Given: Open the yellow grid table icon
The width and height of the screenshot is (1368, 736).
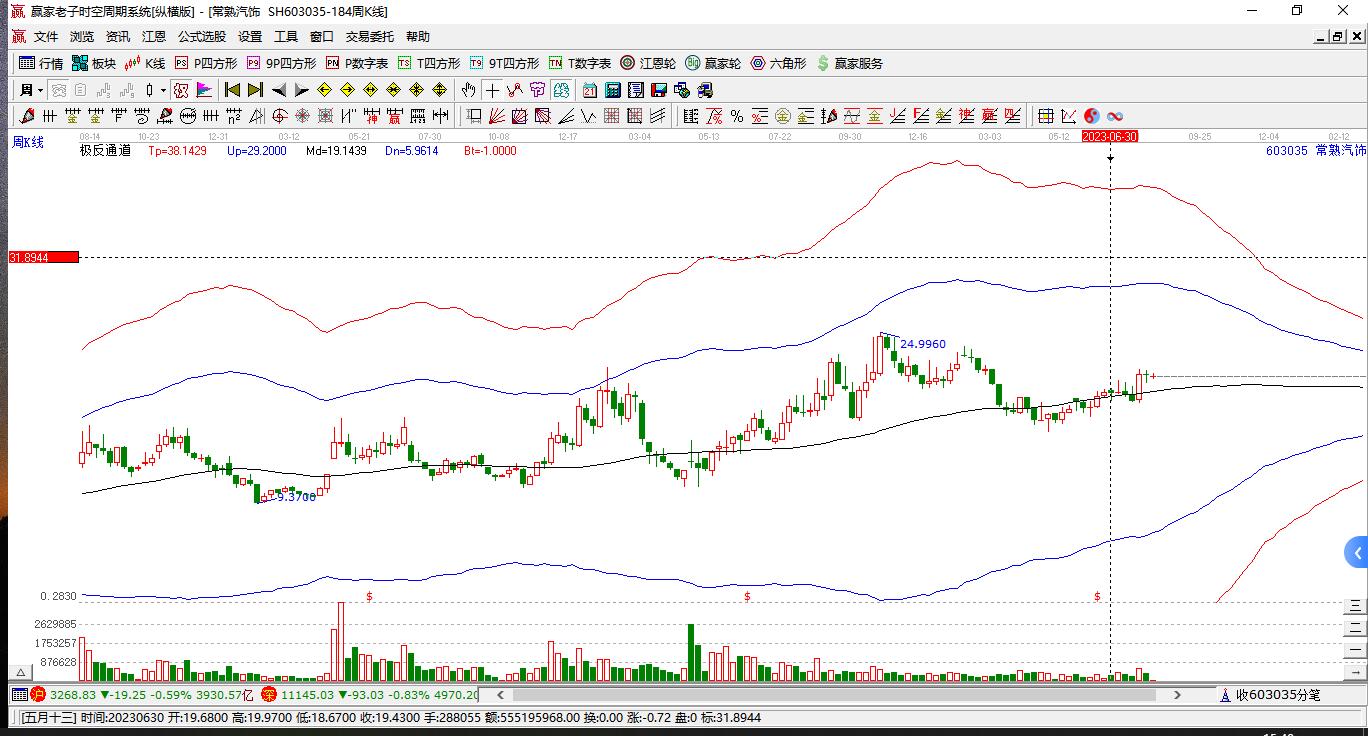Looking at the screenshot, I should point(1045,116).
